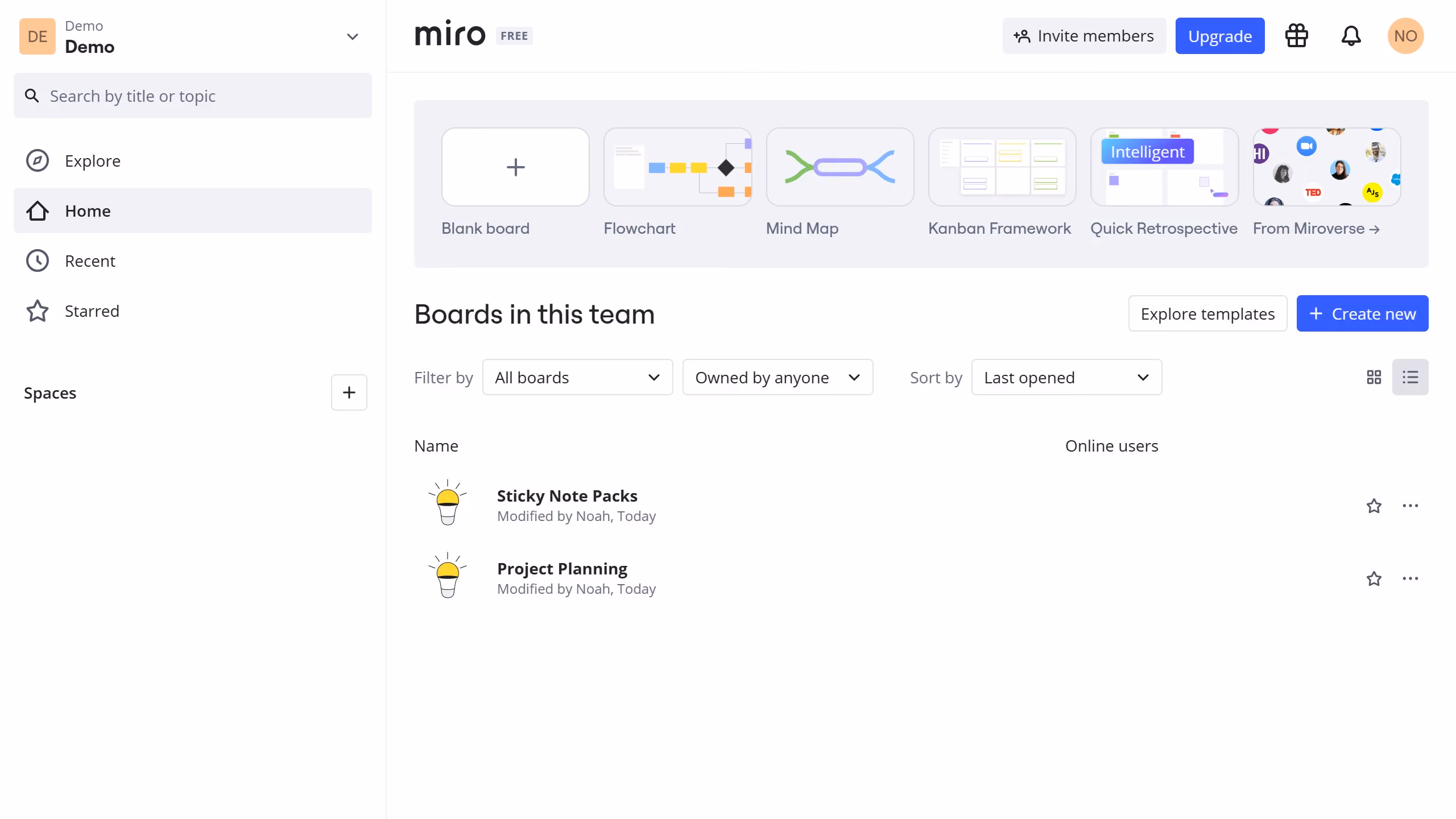Click the Flowchart label text
This screenshot has width=1456, height=819.
tap(639, 229)
